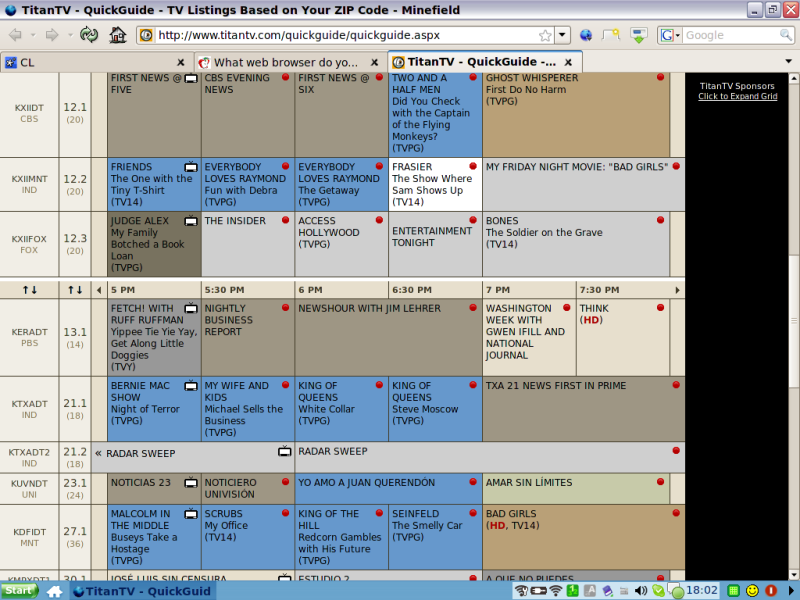
Task: Click the red circle tray icon
Action: pos(771,591)
